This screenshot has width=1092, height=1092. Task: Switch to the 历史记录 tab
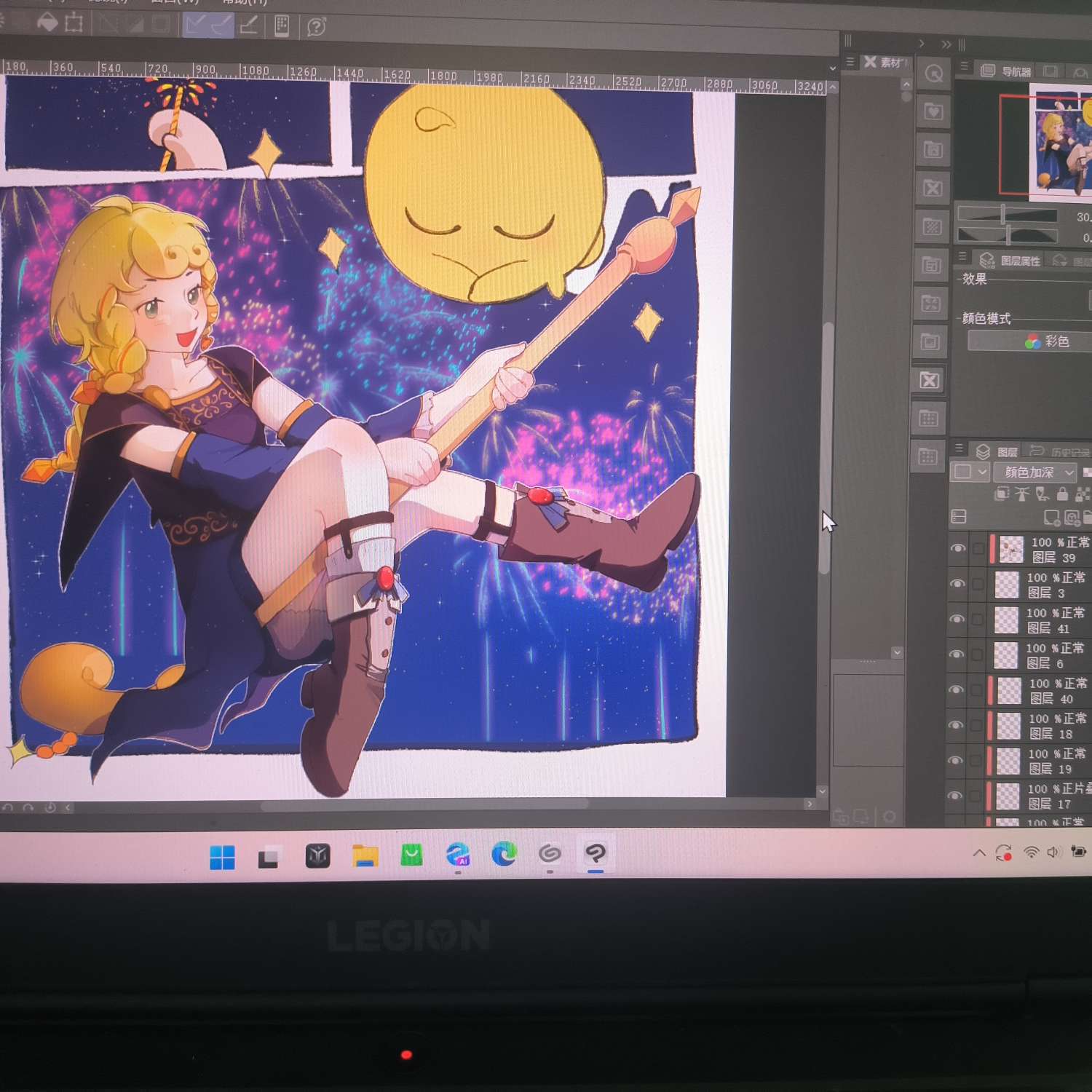[1059, 453]
